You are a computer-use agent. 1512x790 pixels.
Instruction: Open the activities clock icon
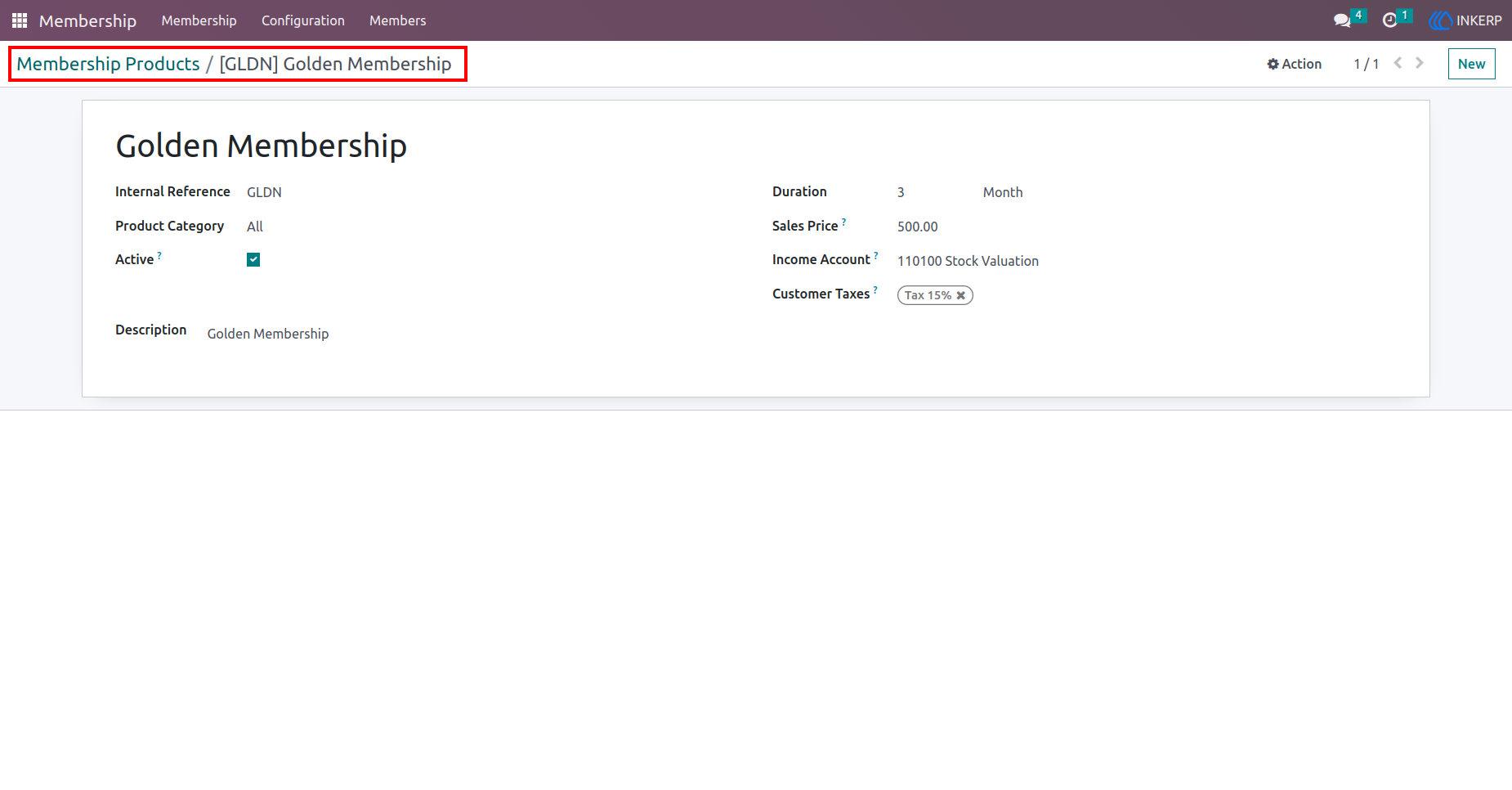[x=1389, y=20]
